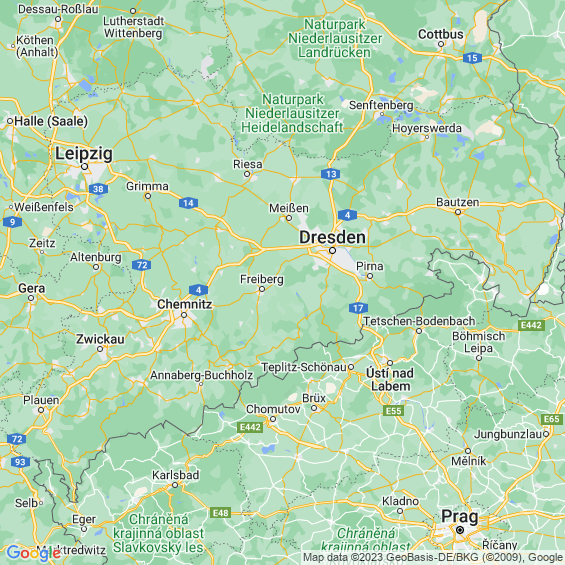Select the Karlsbad town marker
Image resolution: width=565 pixels, height=565 pixels.
[x=175, y=485]
